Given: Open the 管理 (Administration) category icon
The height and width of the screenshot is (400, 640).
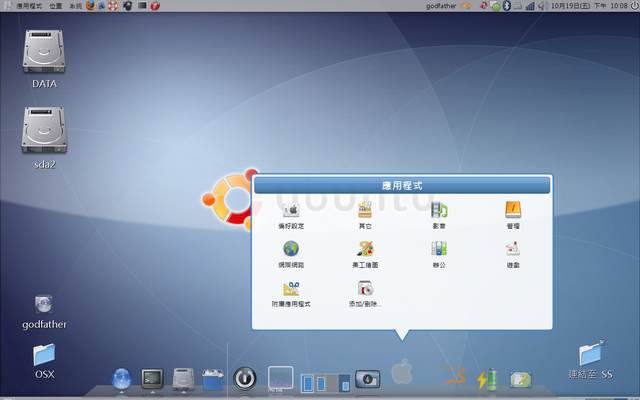Looking at the screenshot, I should coord(513,215).
